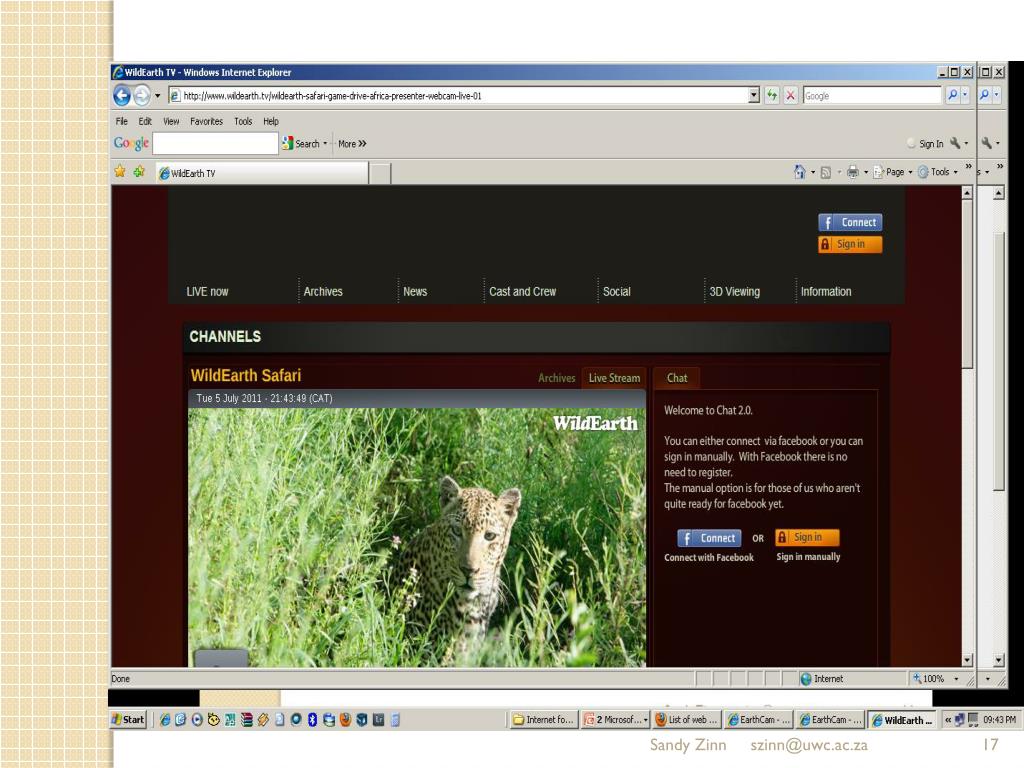Open the Help menu

(x=271, y=121)
